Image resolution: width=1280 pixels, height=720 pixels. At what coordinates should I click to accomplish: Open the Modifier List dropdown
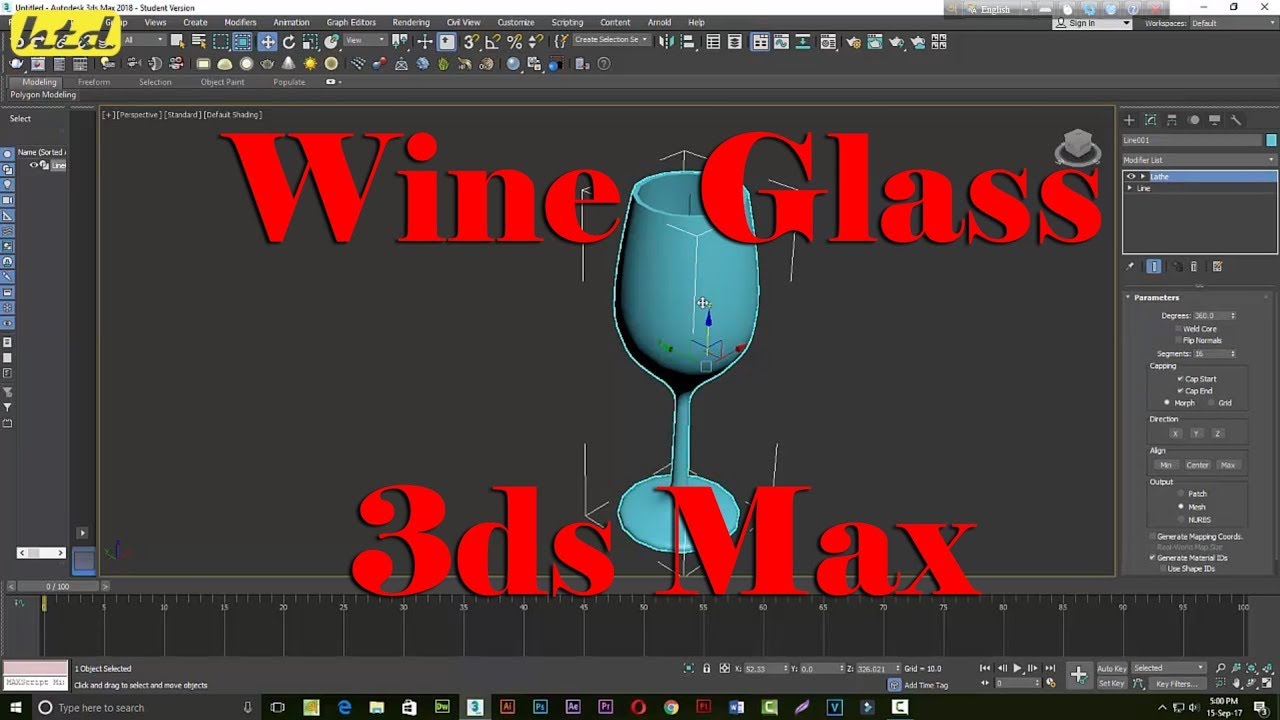1199,160
